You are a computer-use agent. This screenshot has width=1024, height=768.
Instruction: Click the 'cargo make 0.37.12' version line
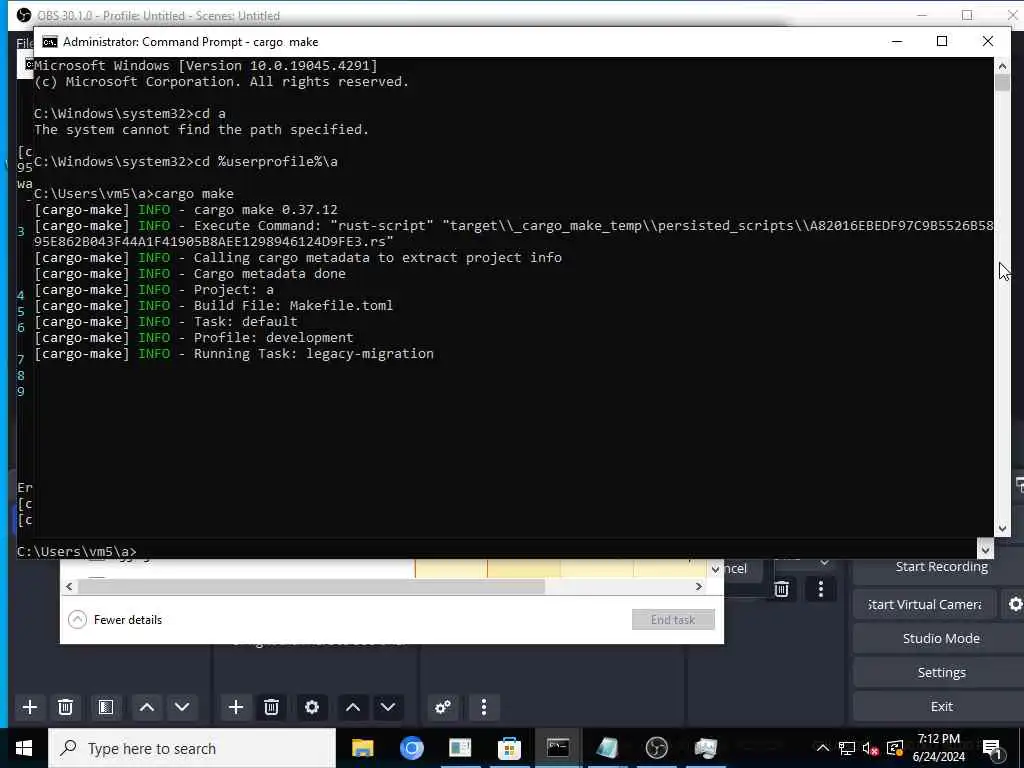tap(186, 210)
